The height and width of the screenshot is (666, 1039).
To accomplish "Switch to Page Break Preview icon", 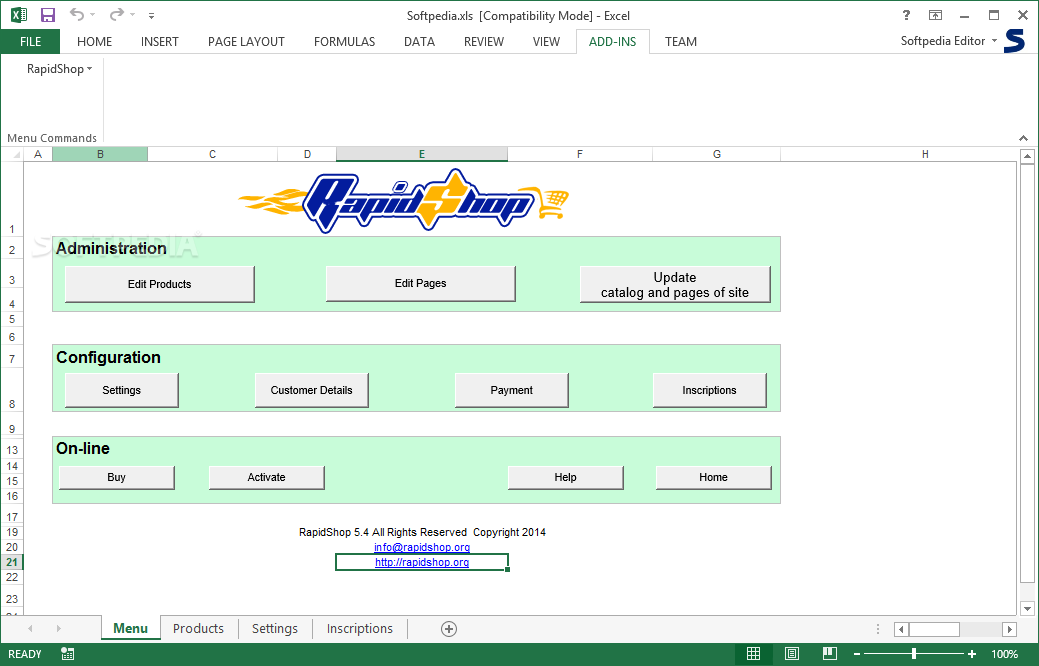I will click(x=830, y=654).
